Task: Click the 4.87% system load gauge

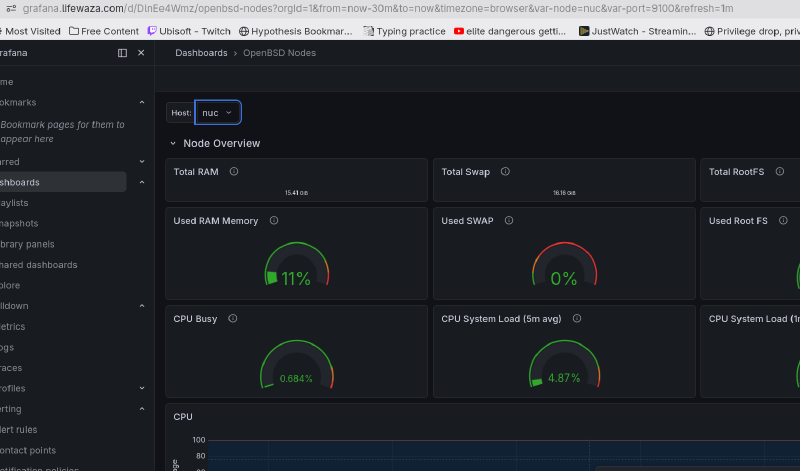Action: click(564, 364)
